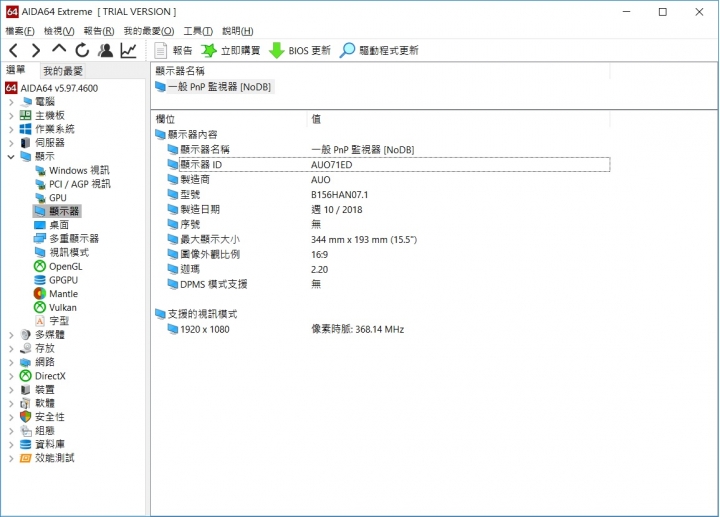The width and height of the screenshot is (720, 517).
Task: Select the monitor 一般 PnP 監視器 [NoDB] at top
Action: pos(214,87)
